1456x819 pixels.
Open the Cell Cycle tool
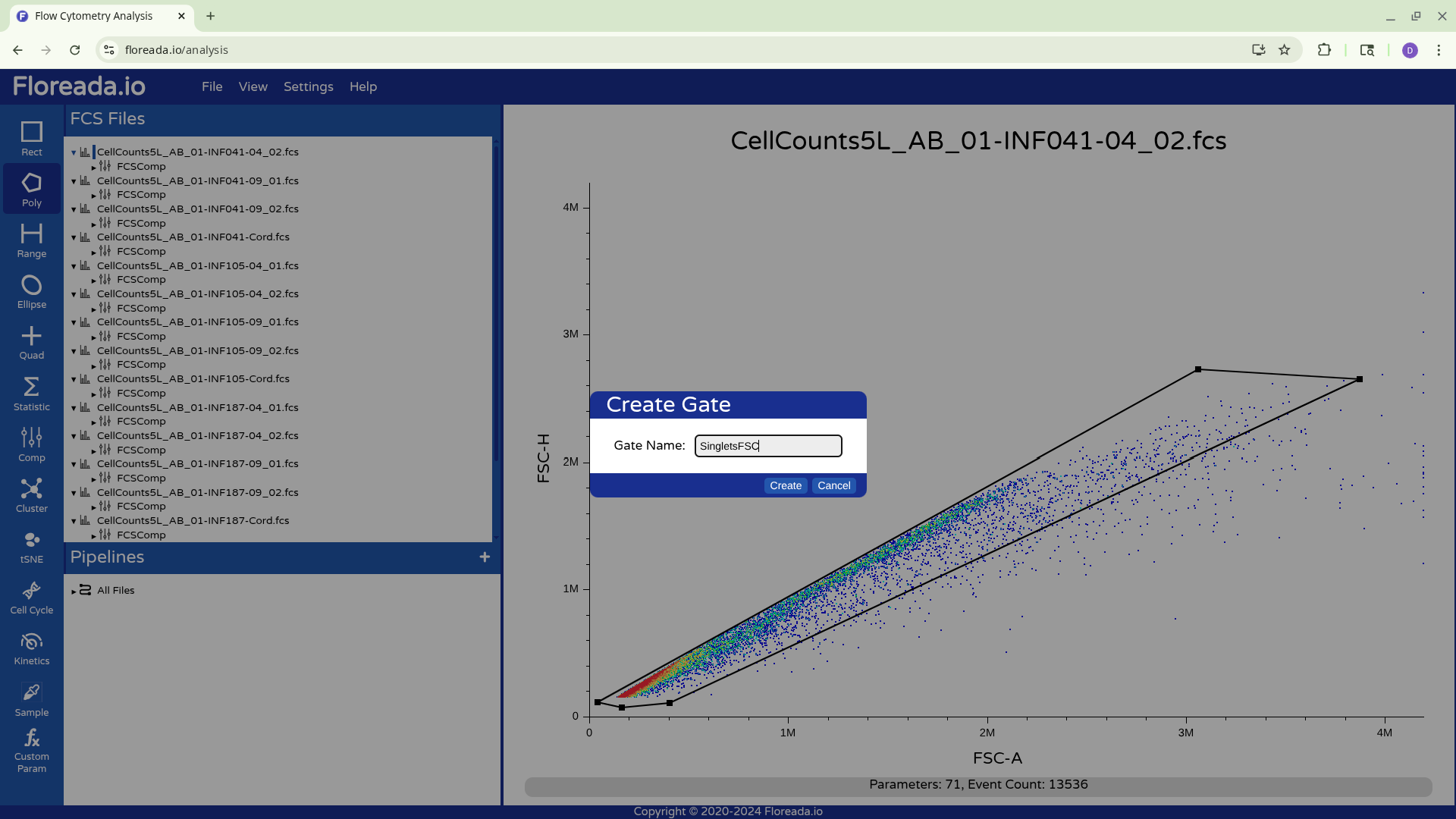(31, 598)
